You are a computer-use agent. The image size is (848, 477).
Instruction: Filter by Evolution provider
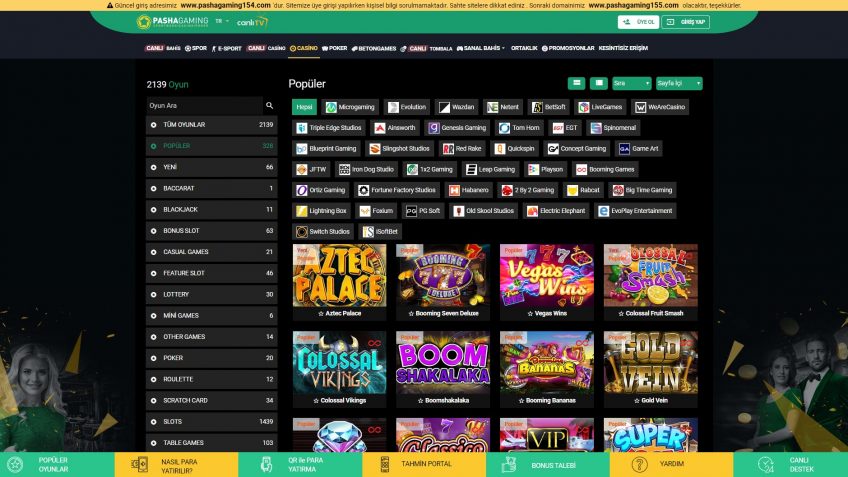pyautogui.click(x=408, y=107)
